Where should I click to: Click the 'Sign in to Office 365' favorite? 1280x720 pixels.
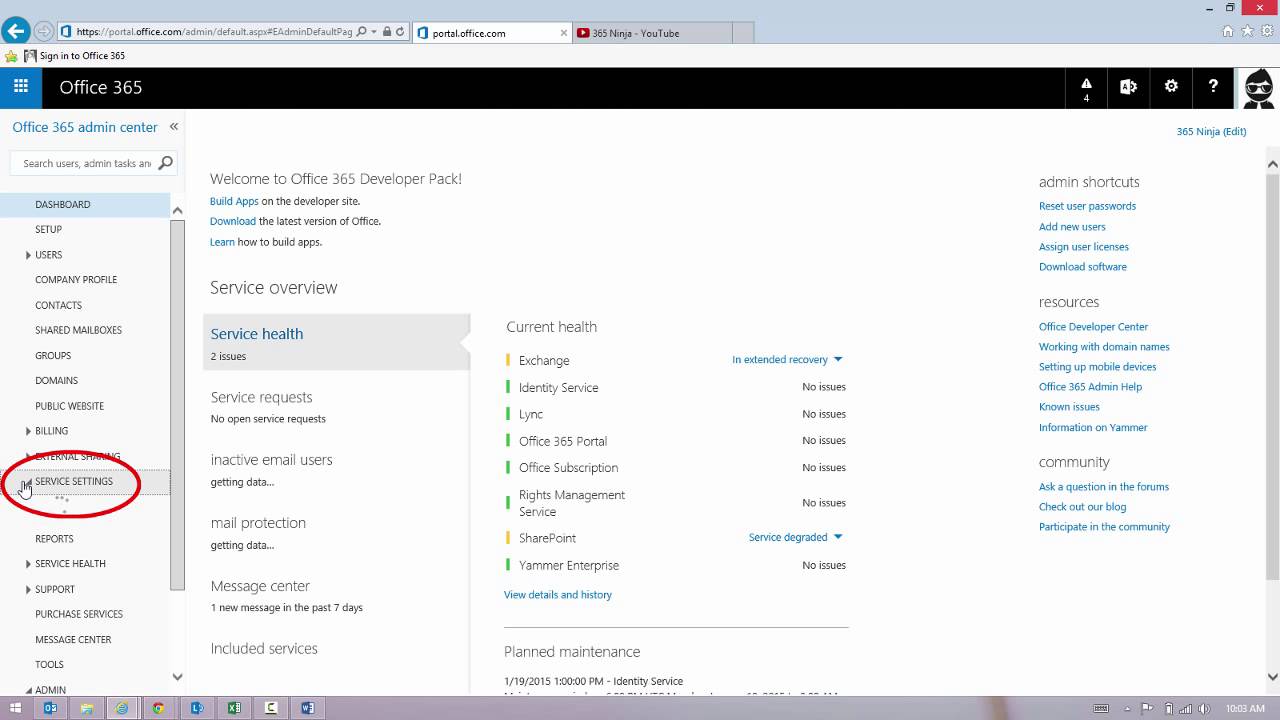pyautogui.click(x=74, y=56)
